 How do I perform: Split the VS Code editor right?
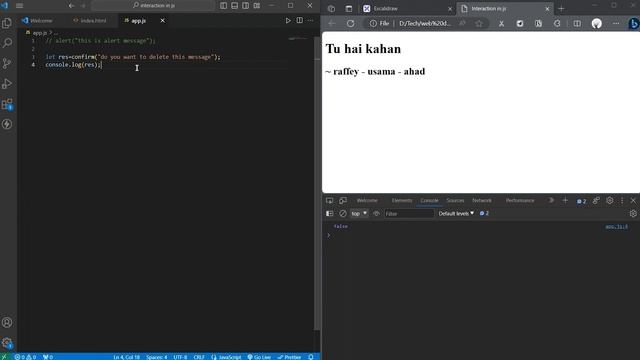(300, 20)
